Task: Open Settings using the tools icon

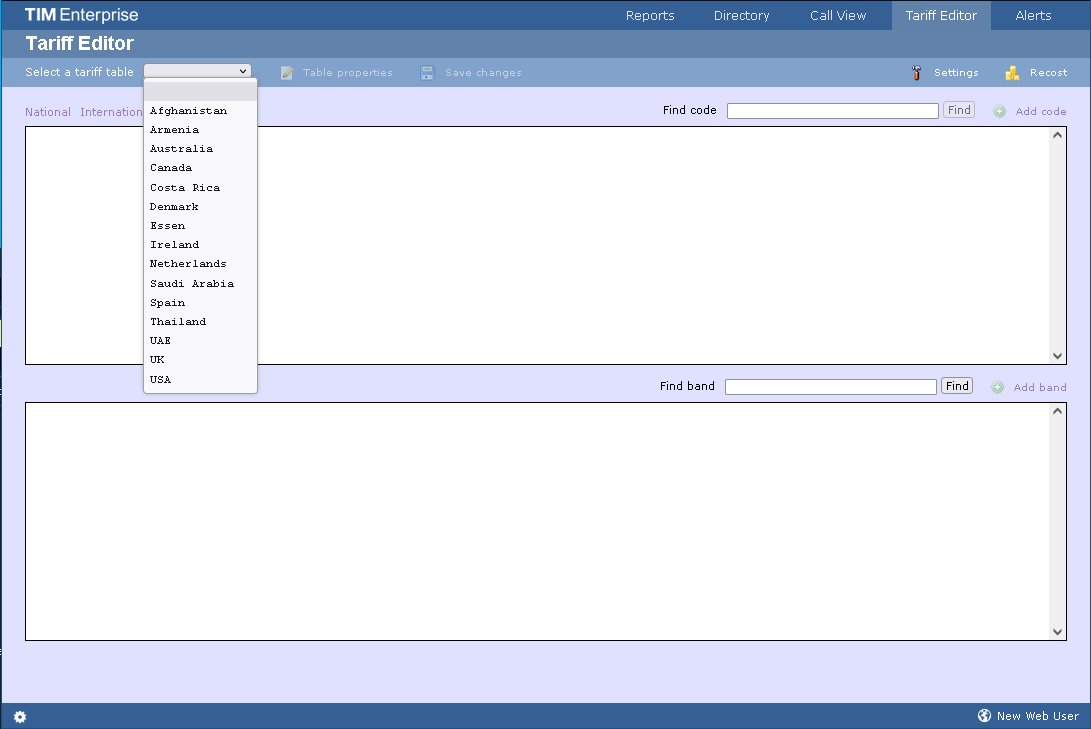Action: point(915,72)
